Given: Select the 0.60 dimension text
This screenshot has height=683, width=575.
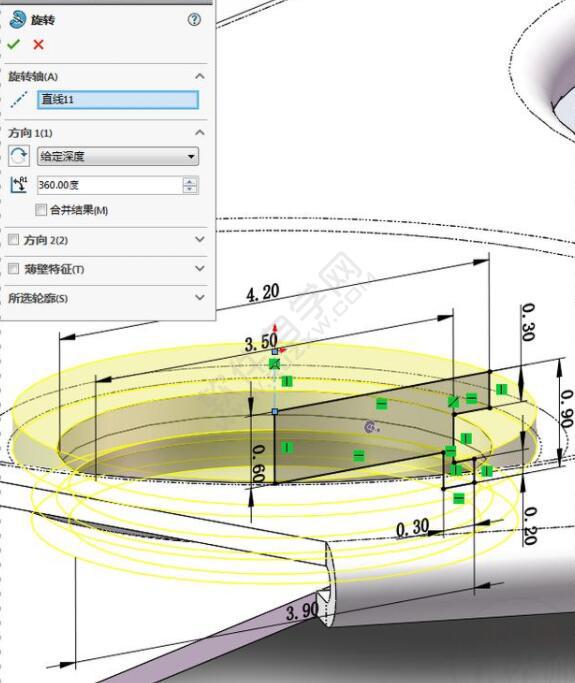Looking at the screenshot, I should (x=259, y=463).
